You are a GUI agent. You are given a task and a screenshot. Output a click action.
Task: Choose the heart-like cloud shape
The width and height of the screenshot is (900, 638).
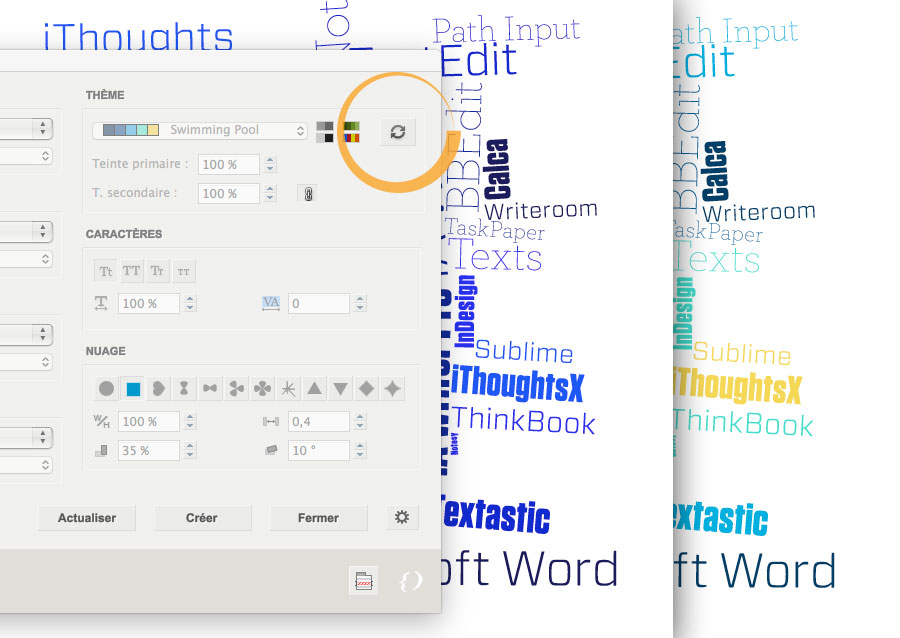pyautogui.click(x=158, y=389)
